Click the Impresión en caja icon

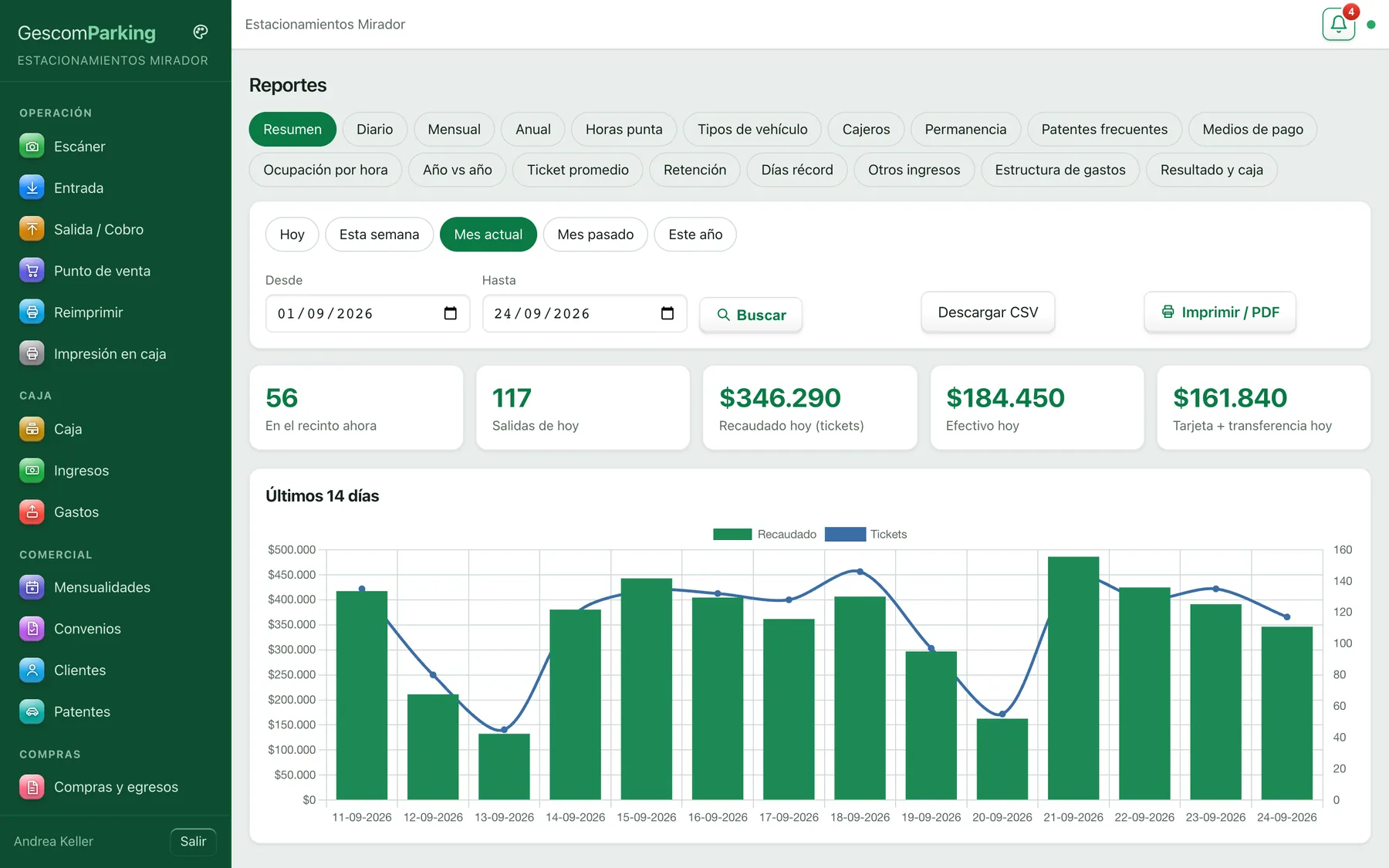click(32, 353)
